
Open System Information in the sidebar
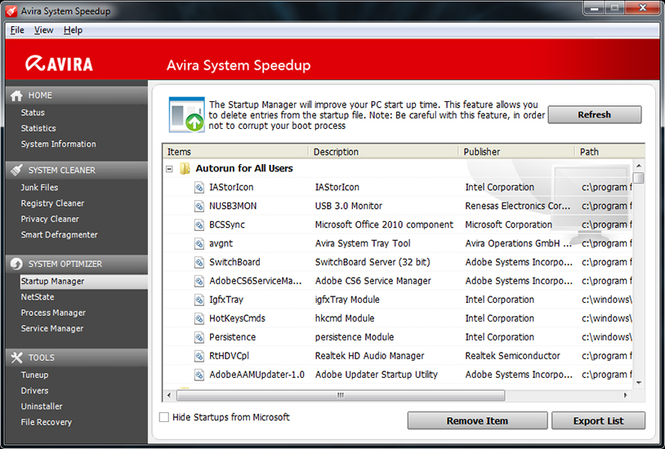[59, 144]
